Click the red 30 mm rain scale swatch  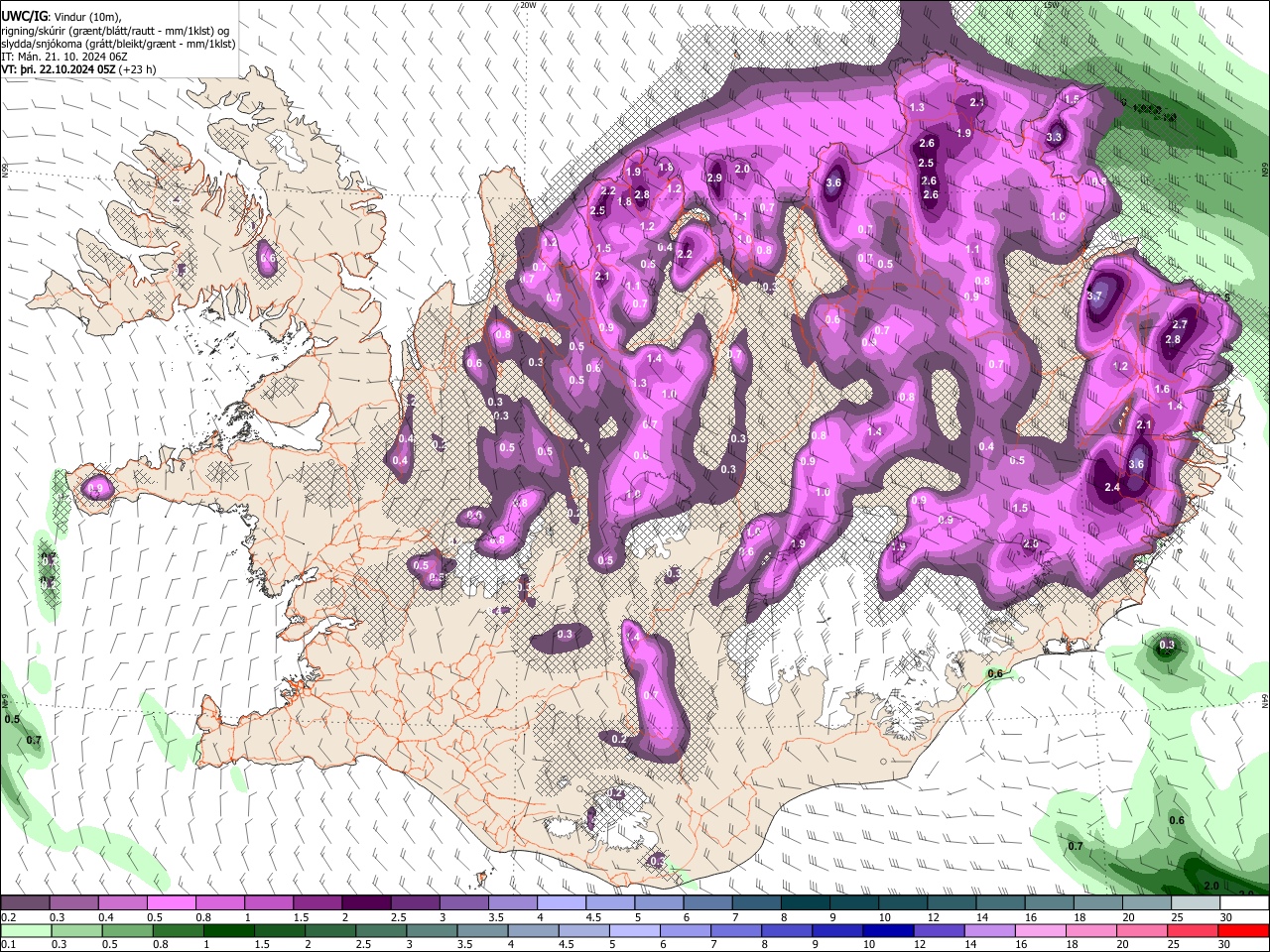click(x=1244, y=930)
